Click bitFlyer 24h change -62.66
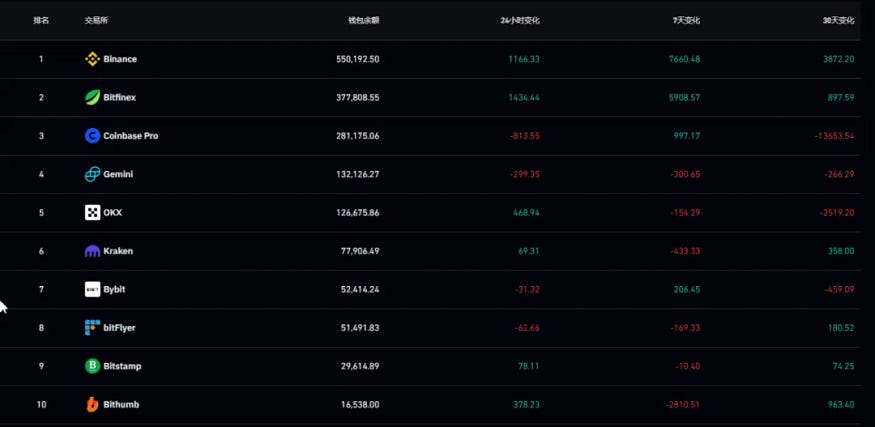The width and height of the screenshot is (875, 427). (527, 328)
